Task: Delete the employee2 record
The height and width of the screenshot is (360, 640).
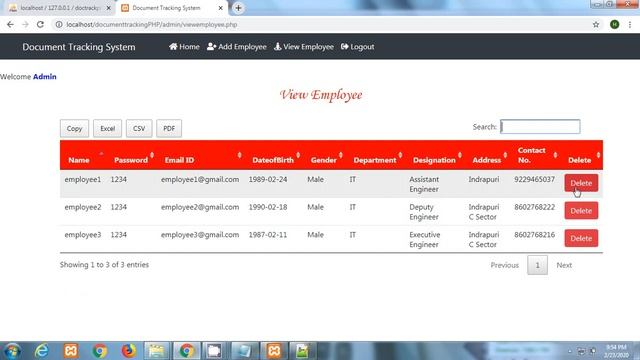Action: 581,211
